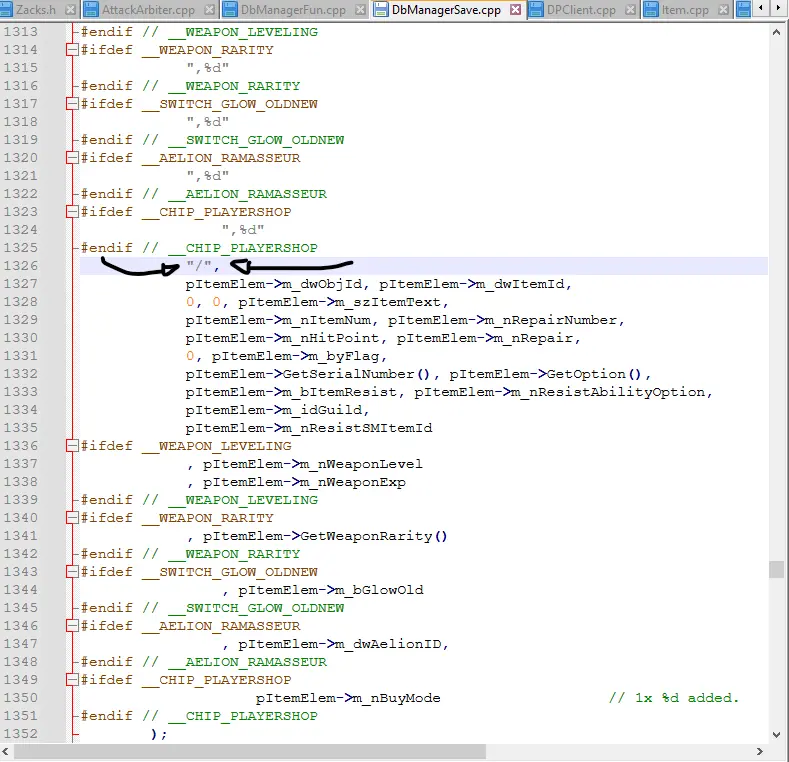The width and height of the screenshot is (789, 762).
Task: Click the save-state icon on DbManagerSave.cpp tab
Action: pyautogui.click(x=381, y=10)
